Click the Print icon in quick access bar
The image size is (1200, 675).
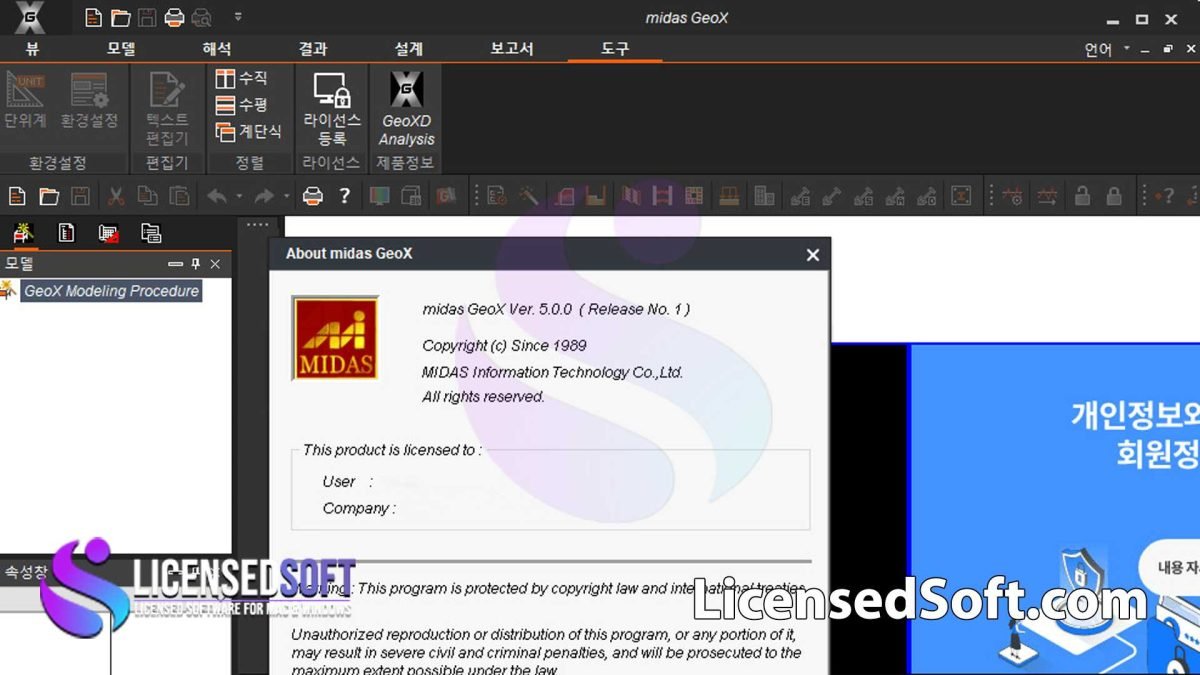(x=174, y=17)
